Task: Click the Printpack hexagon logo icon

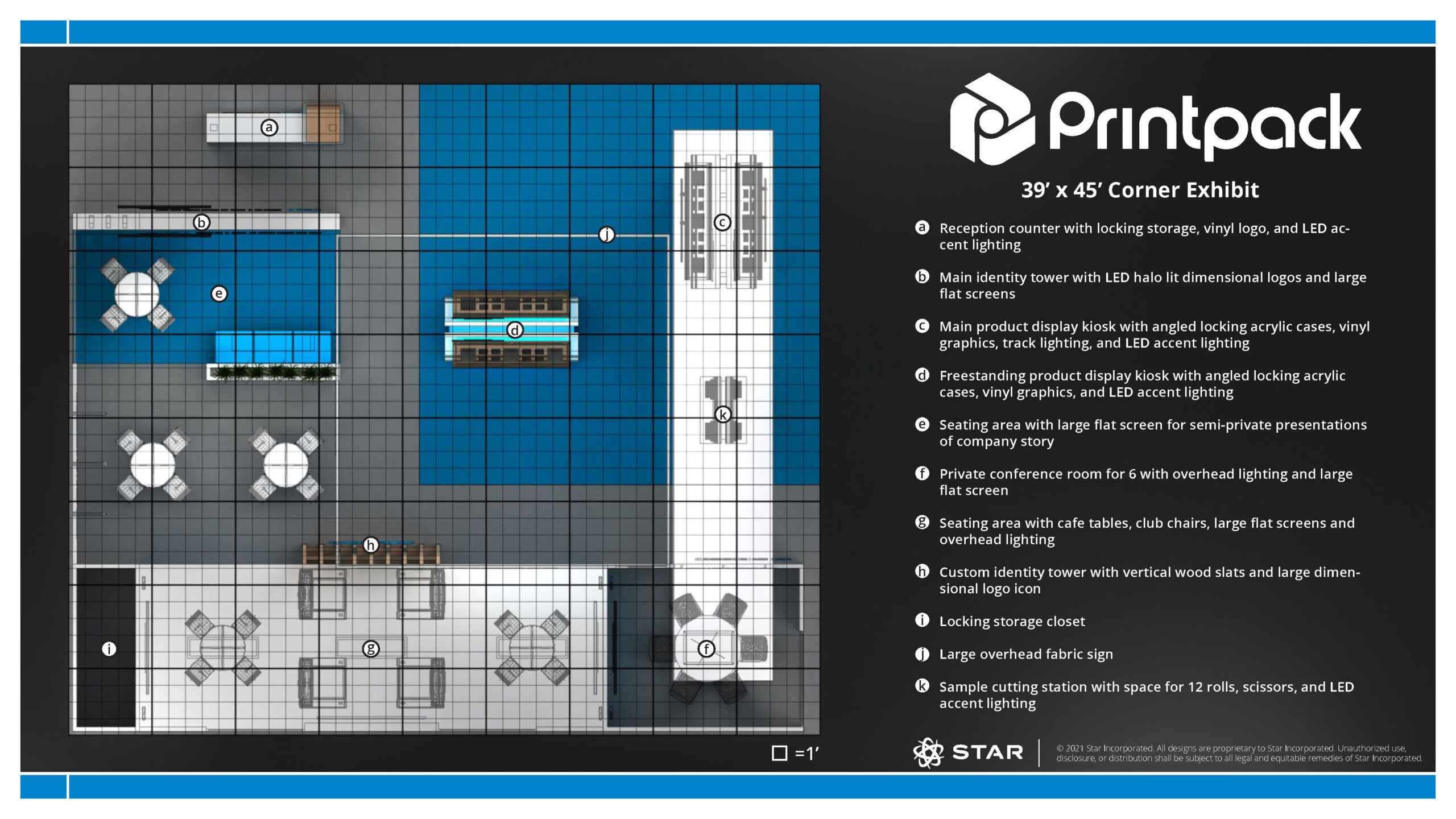Action: (992, 119)
